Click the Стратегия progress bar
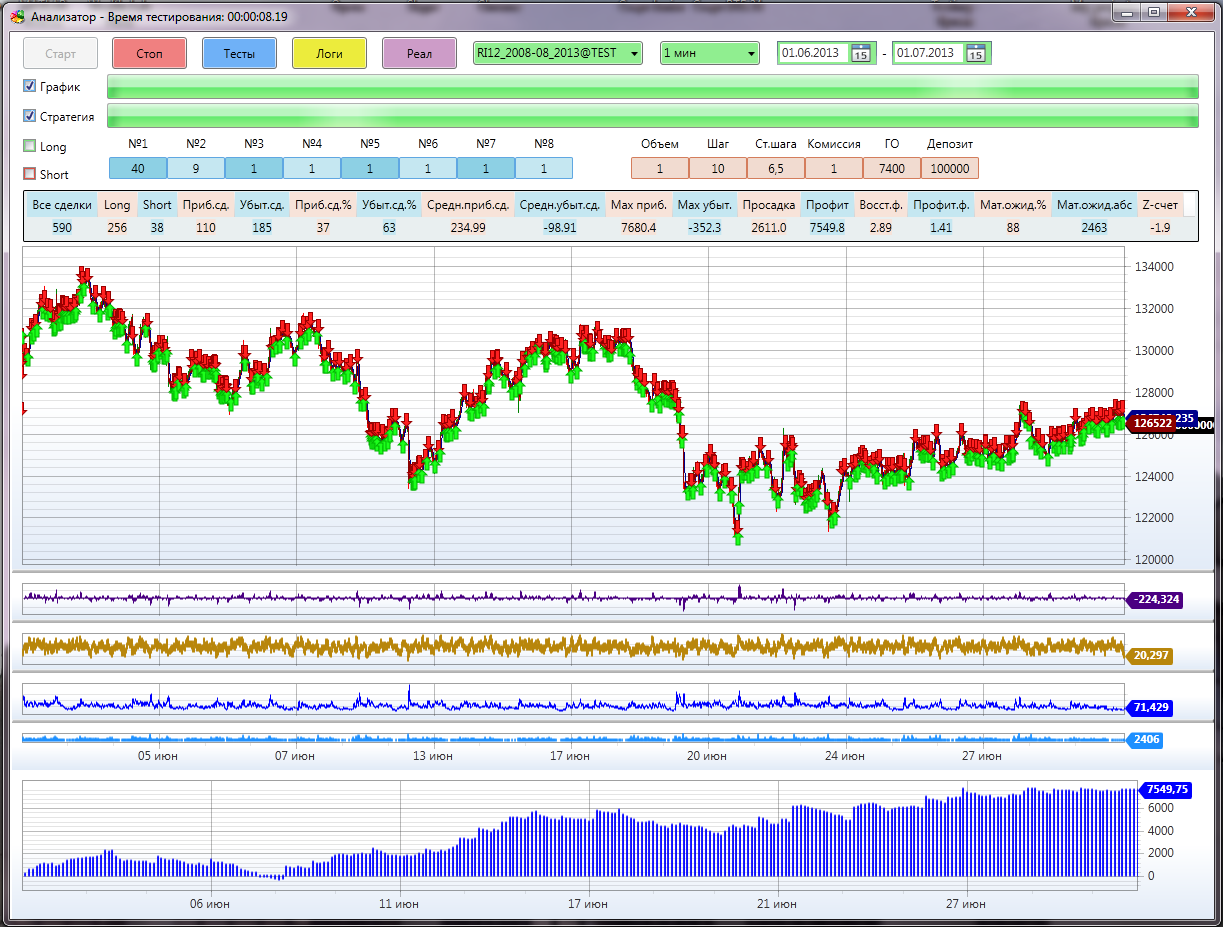The height and width of the screenshot is (927, 1223). 652,115
